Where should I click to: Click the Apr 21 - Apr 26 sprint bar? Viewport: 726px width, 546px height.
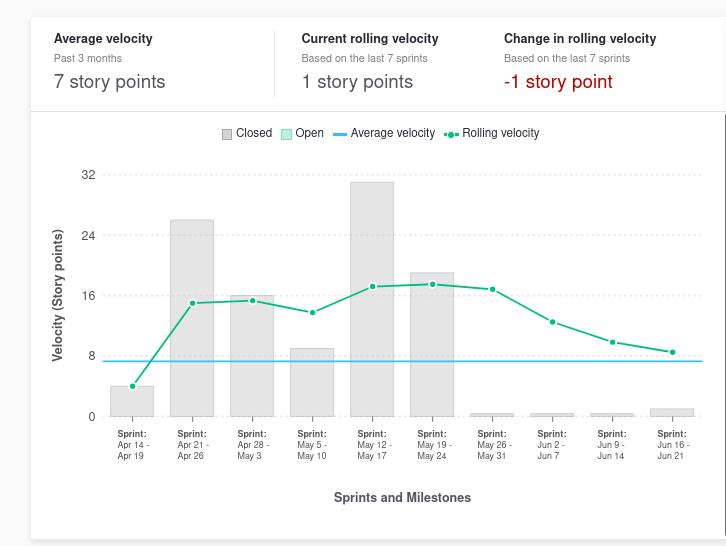tap(192, 318)
